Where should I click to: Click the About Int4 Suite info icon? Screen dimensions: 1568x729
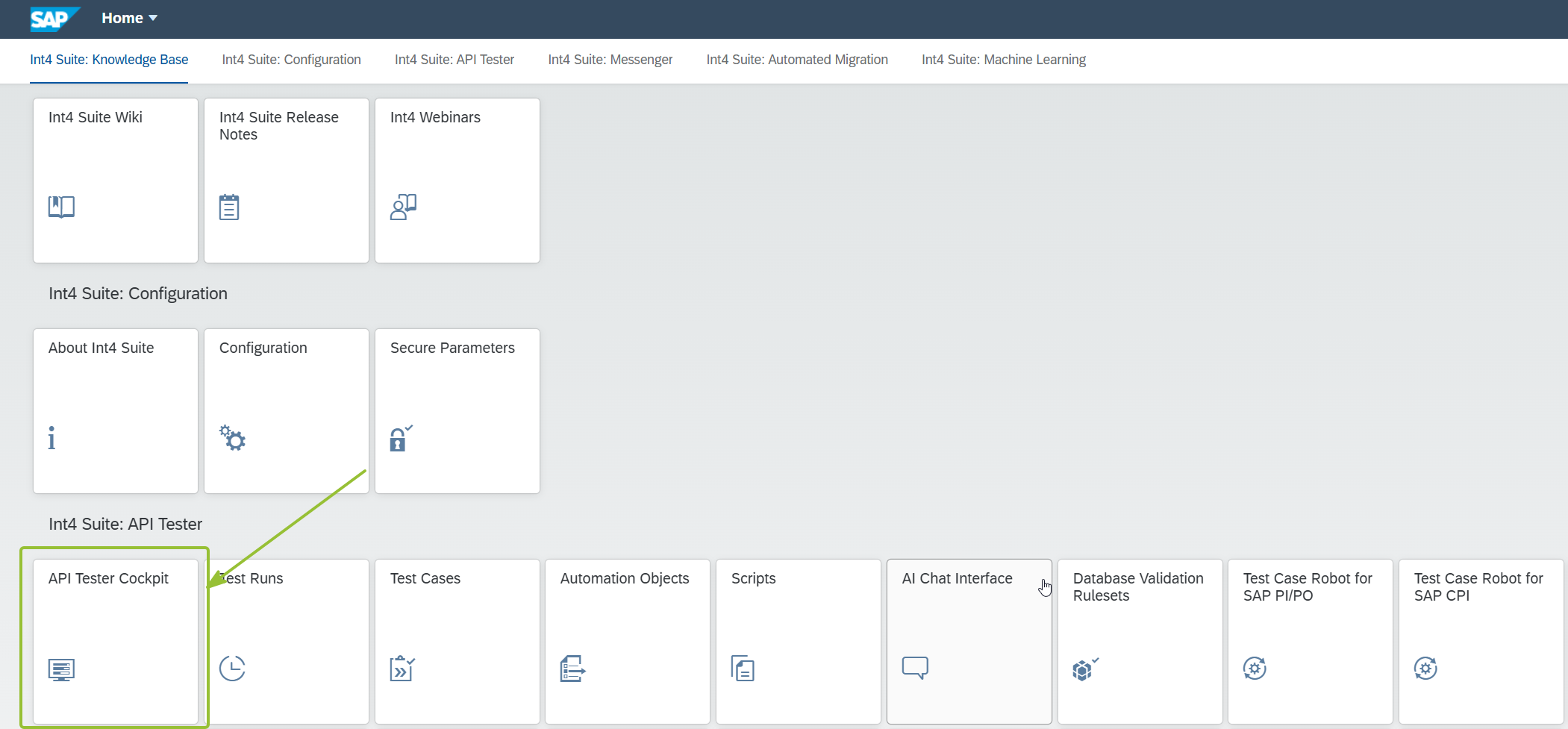[51, 438]
